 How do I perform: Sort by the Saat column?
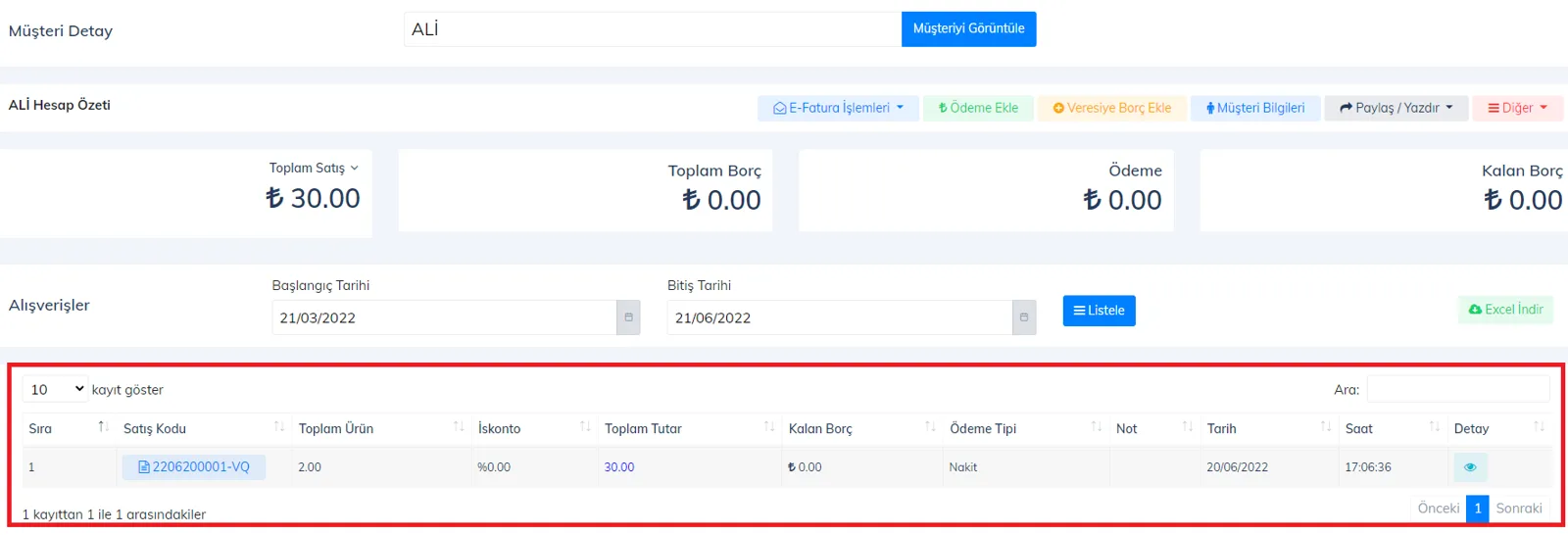(1393, 428)
